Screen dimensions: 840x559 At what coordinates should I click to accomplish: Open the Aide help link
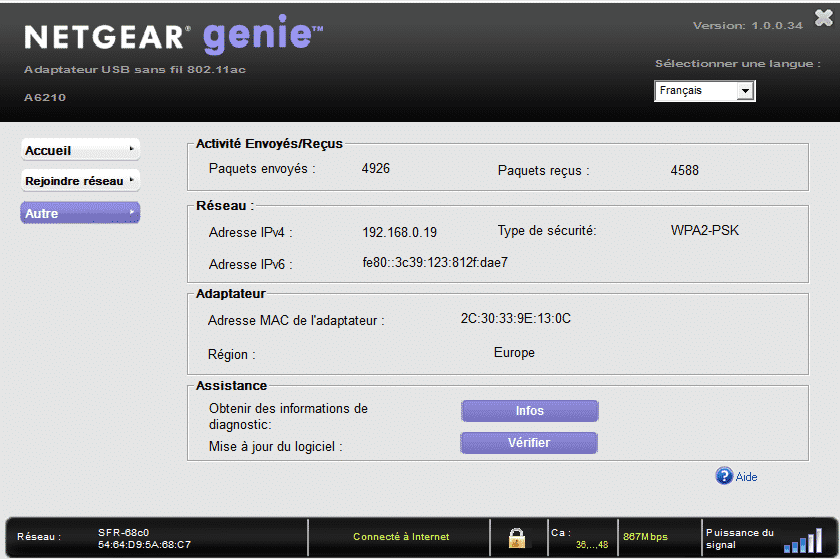point(746,476)
